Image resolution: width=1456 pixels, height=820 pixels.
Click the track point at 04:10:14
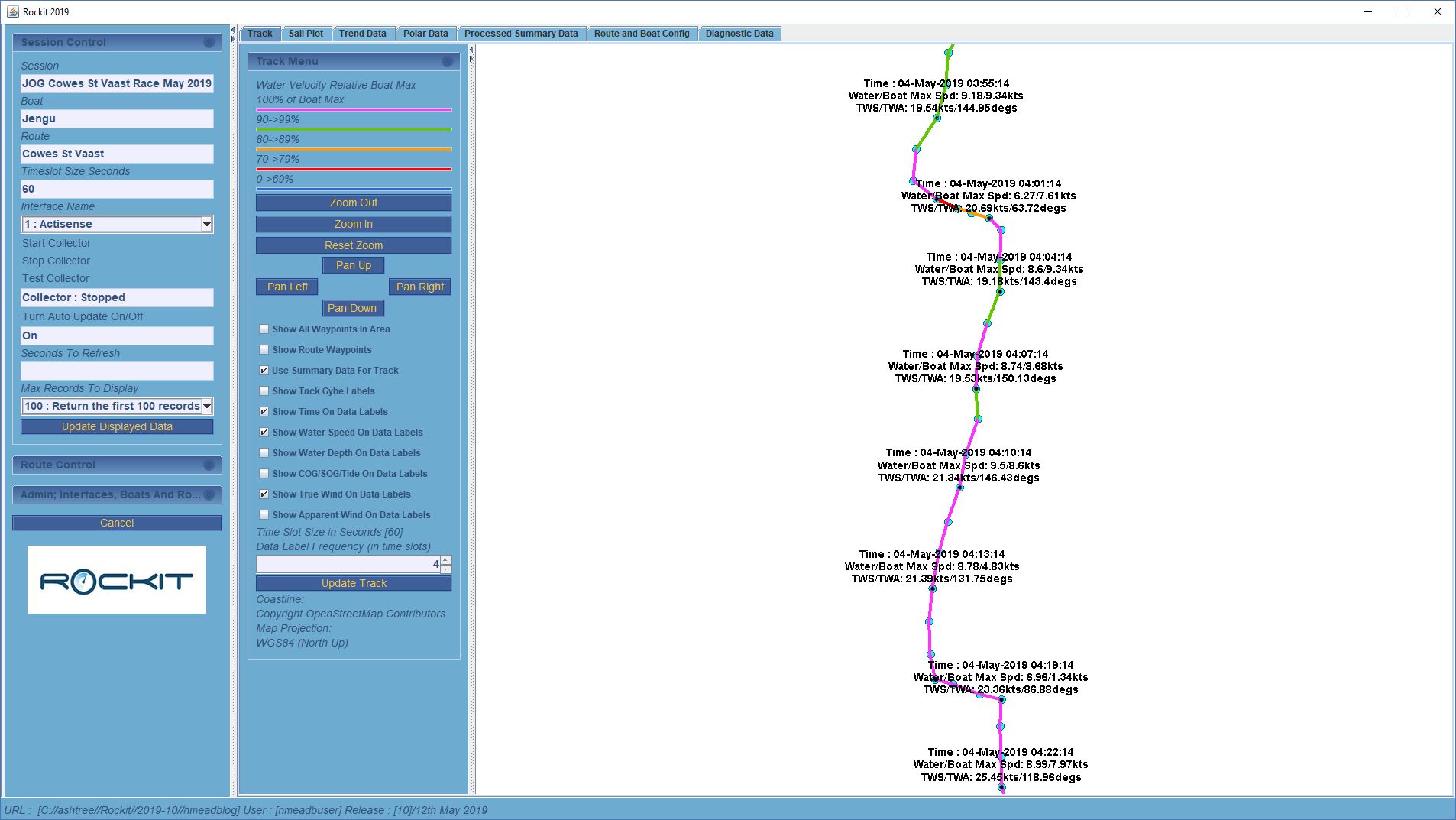(x=959, y=488)
